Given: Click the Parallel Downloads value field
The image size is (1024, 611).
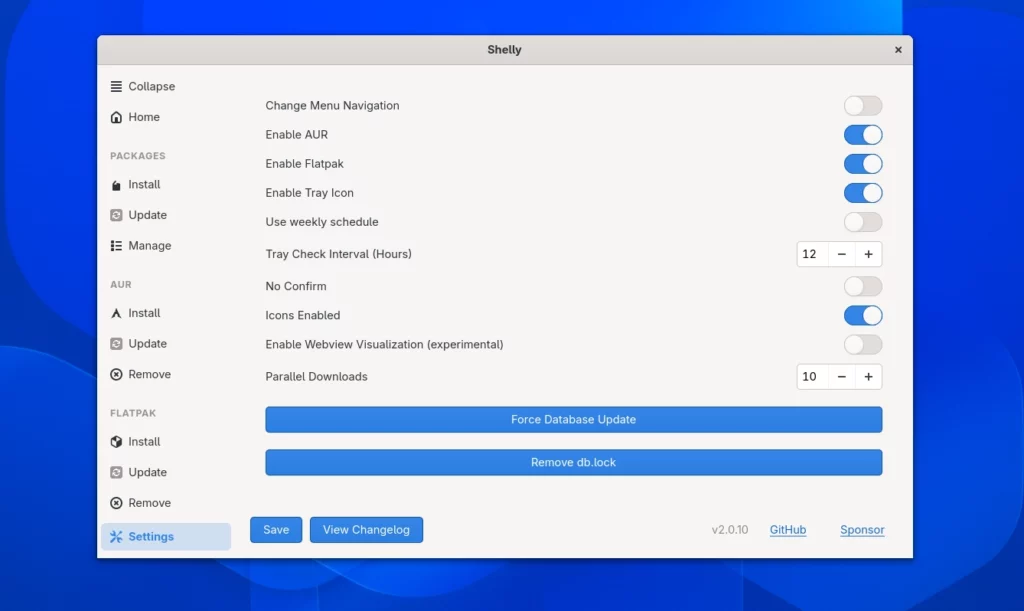Looking at the screenshot, I should tap(811, 377).
